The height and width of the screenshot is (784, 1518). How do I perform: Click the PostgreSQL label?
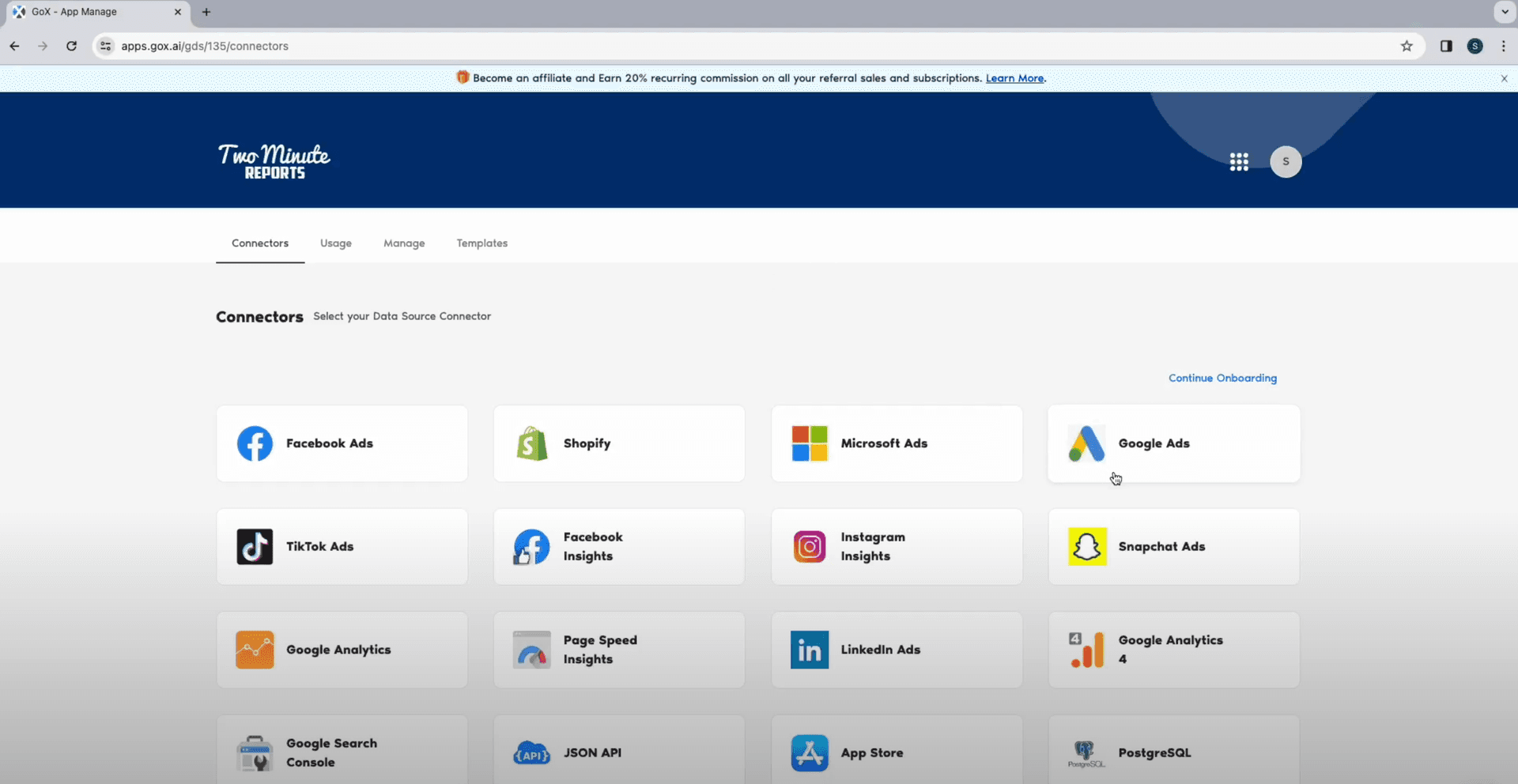(1155, 753)
